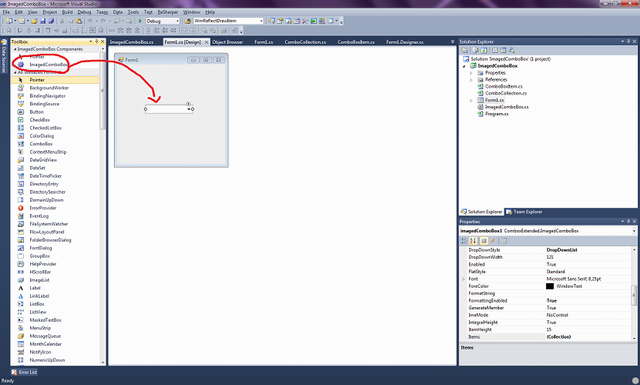This screenshot has height=385, width=640.
Task: Click Save All icon in toolbar
Action: coord(51,21)
